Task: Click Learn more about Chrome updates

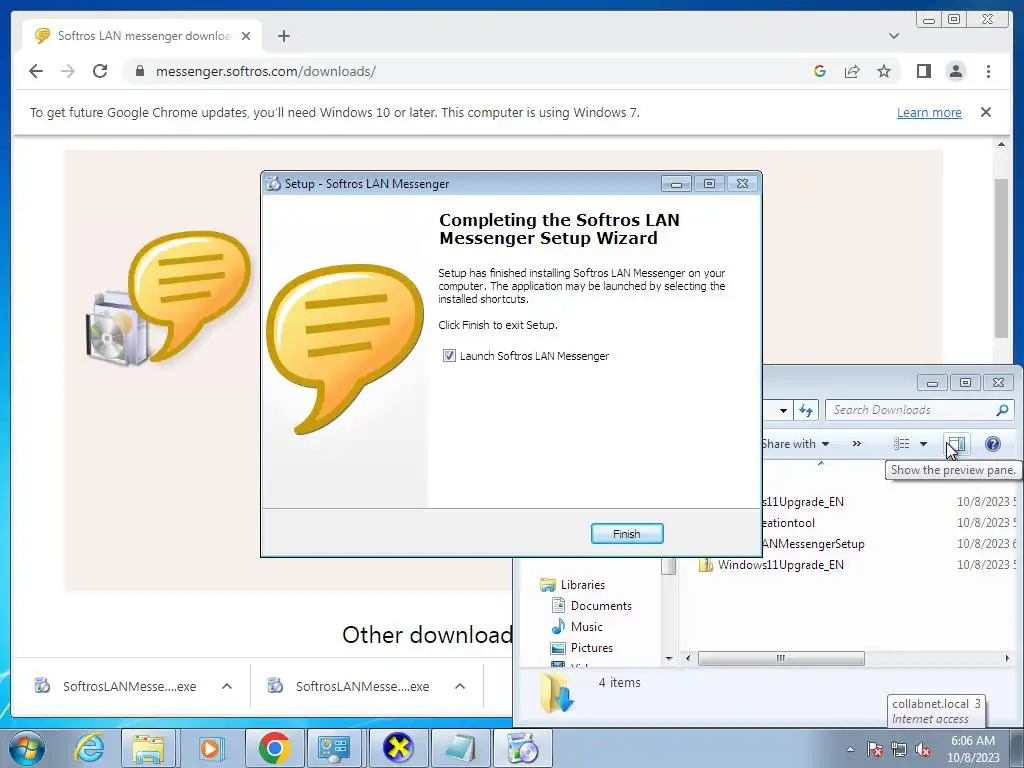Action: [x=929, y=112]
